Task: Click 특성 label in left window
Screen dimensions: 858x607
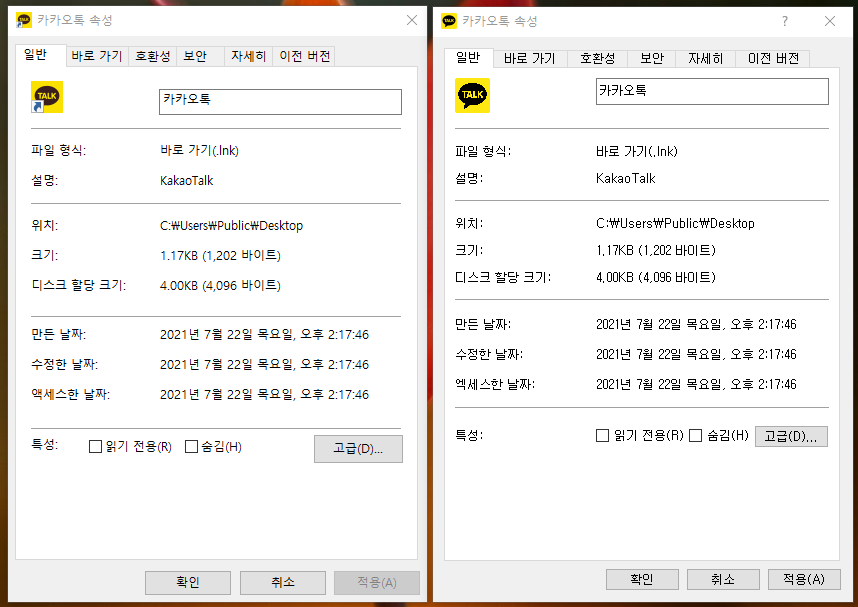Action: (x=44, y=444)
